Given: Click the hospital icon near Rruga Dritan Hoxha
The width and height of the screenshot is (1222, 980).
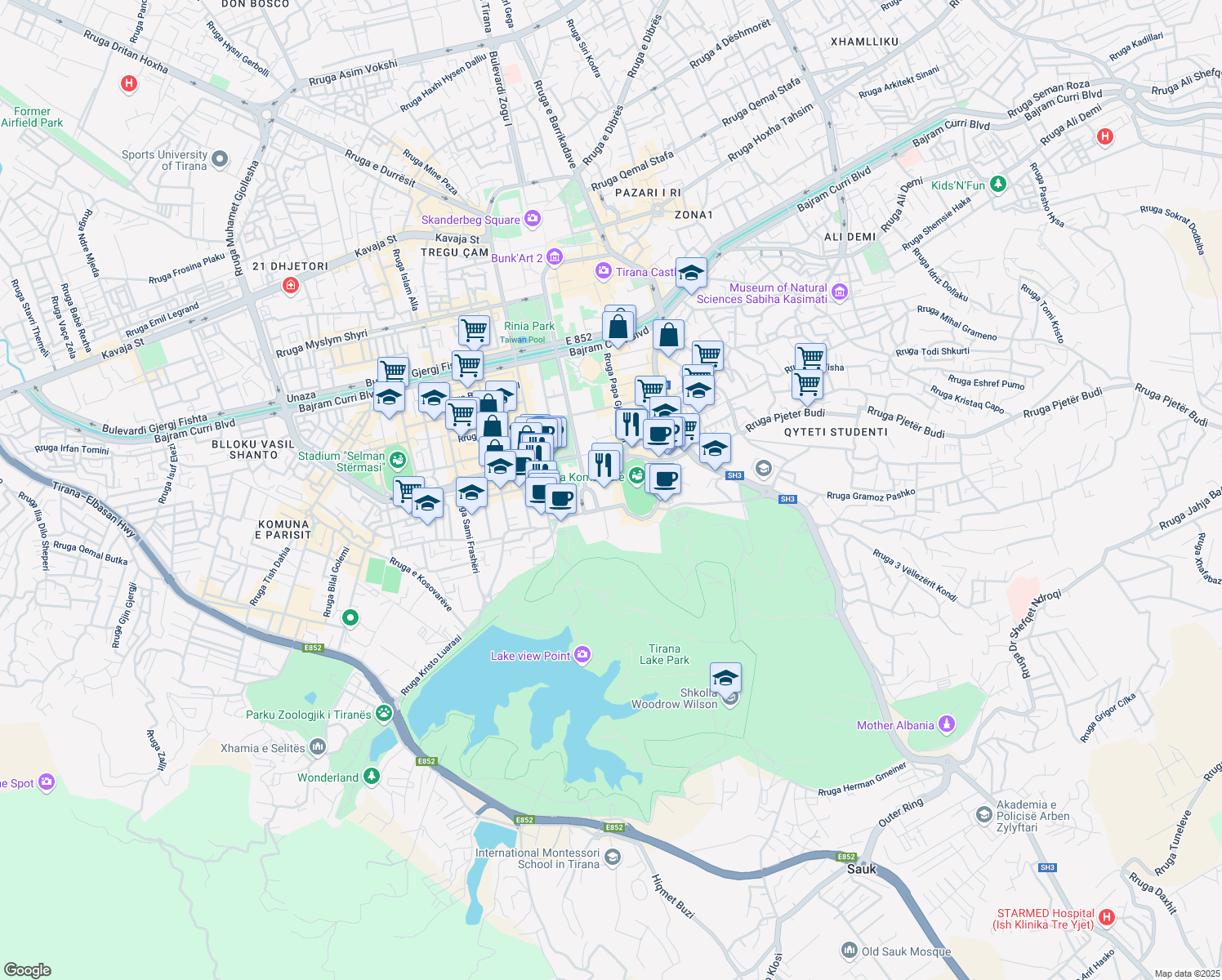Looking at the screenshot, I should 129,83.
